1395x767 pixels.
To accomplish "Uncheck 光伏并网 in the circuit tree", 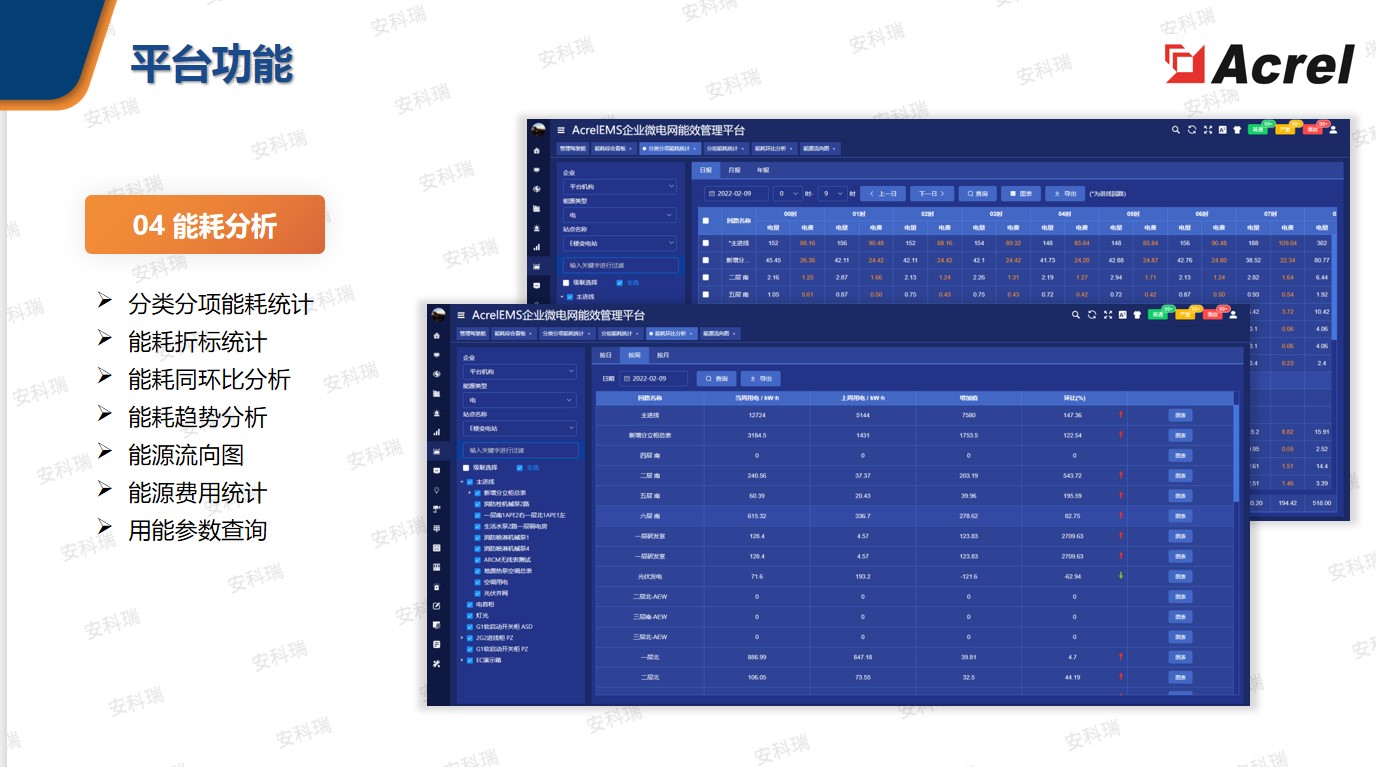I will click(x=478, y=593).
